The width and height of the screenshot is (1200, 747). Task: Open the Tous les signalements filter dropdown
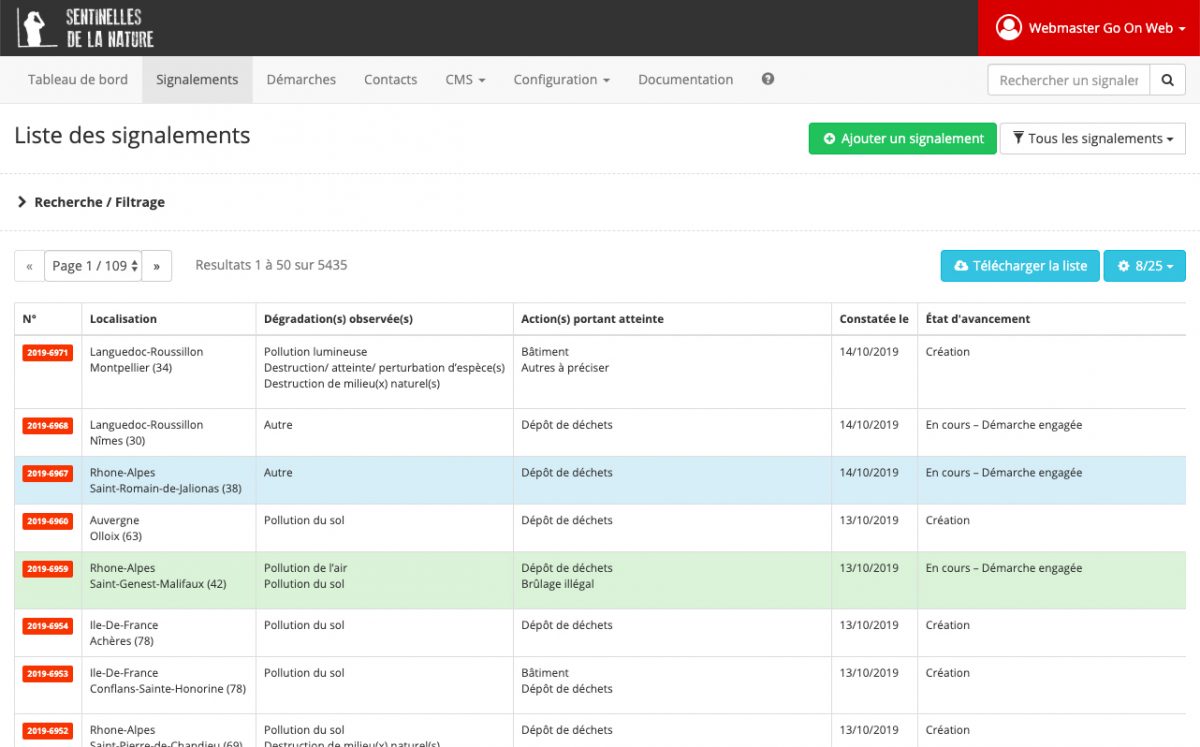[x=1093, y=139]
